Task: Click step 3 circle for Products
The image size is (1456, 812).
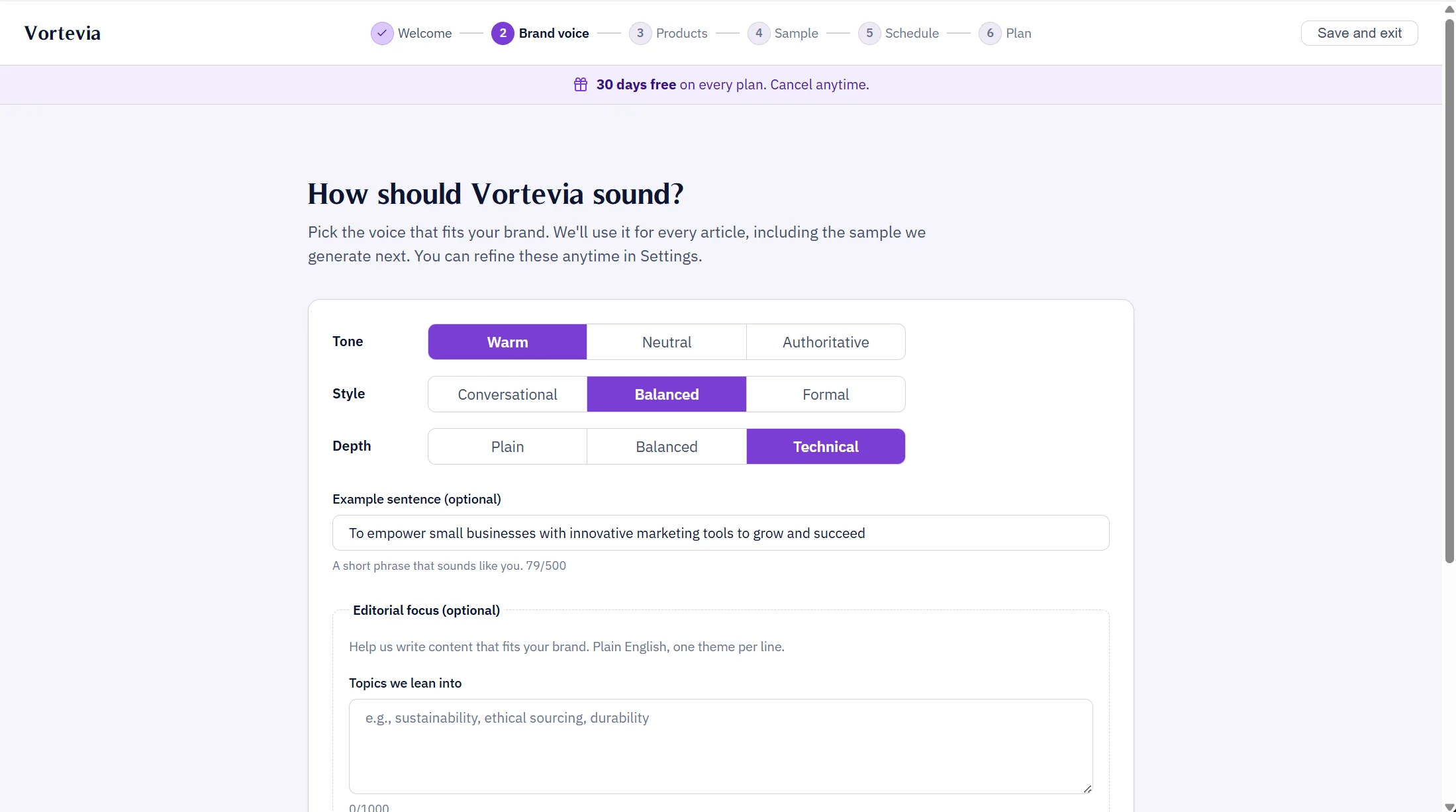Action: tap(640, 33)
